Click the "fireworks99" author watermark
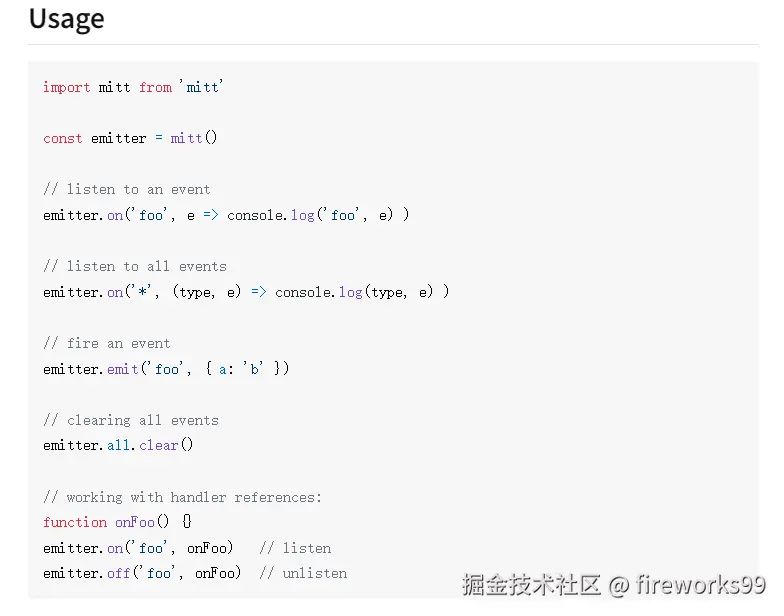 (x=701, y=584)
